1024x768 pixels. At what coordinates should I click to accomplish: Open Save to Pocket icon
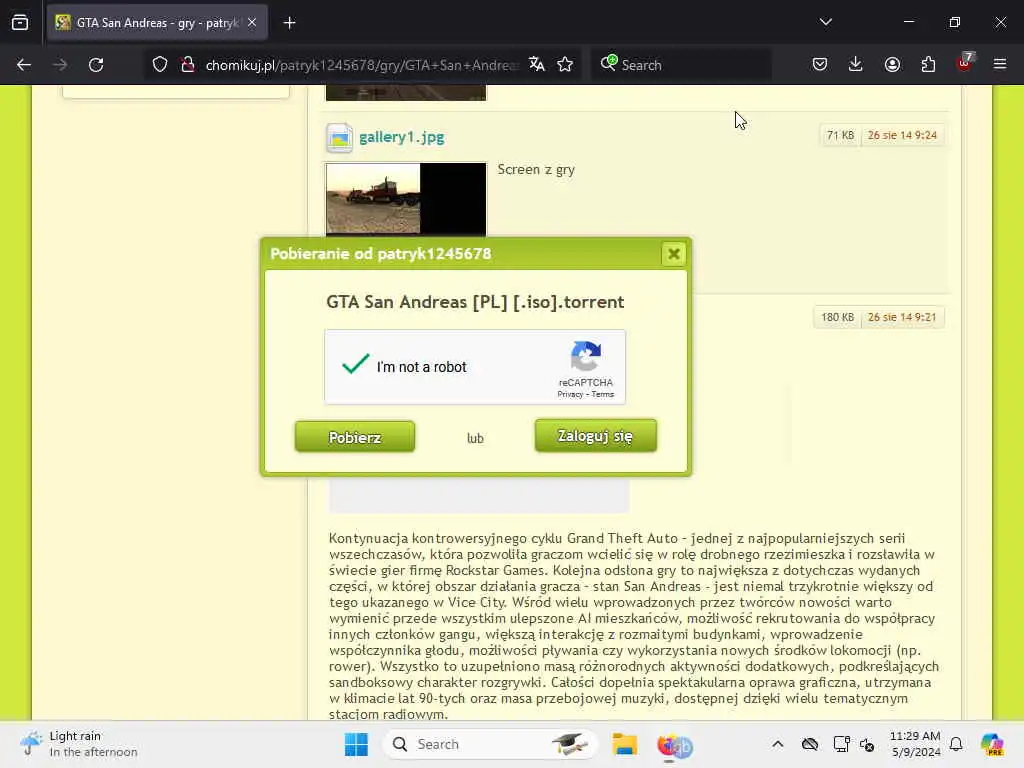[x=820, y=64]
